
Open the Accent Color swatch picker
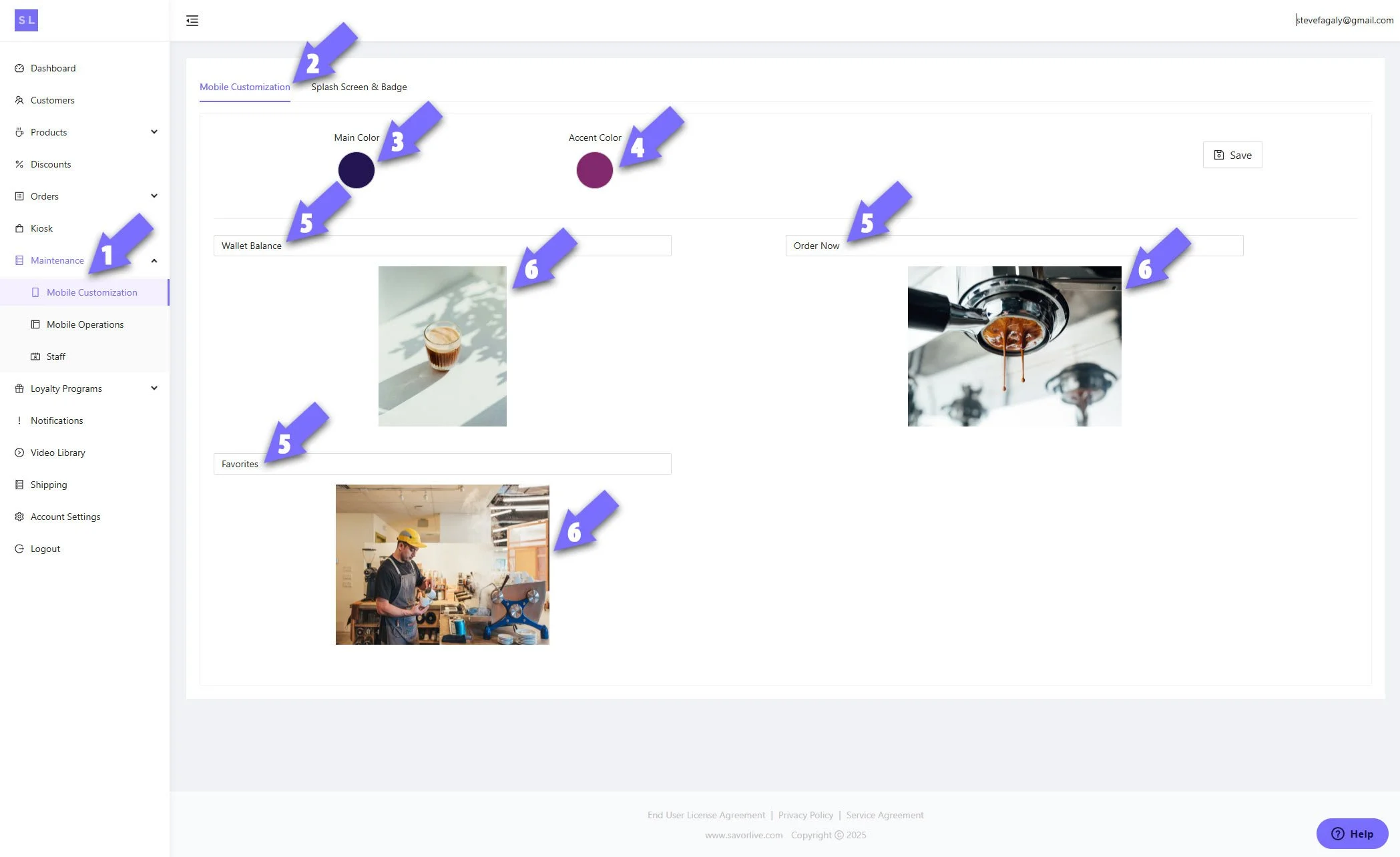click(x=595, y=170)
